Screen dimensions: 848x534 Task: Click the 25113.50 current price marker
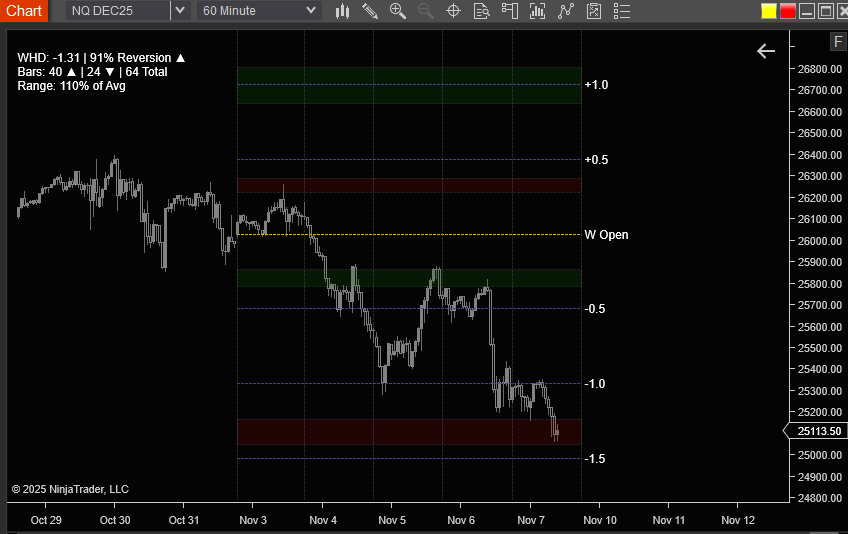point(815,431)
